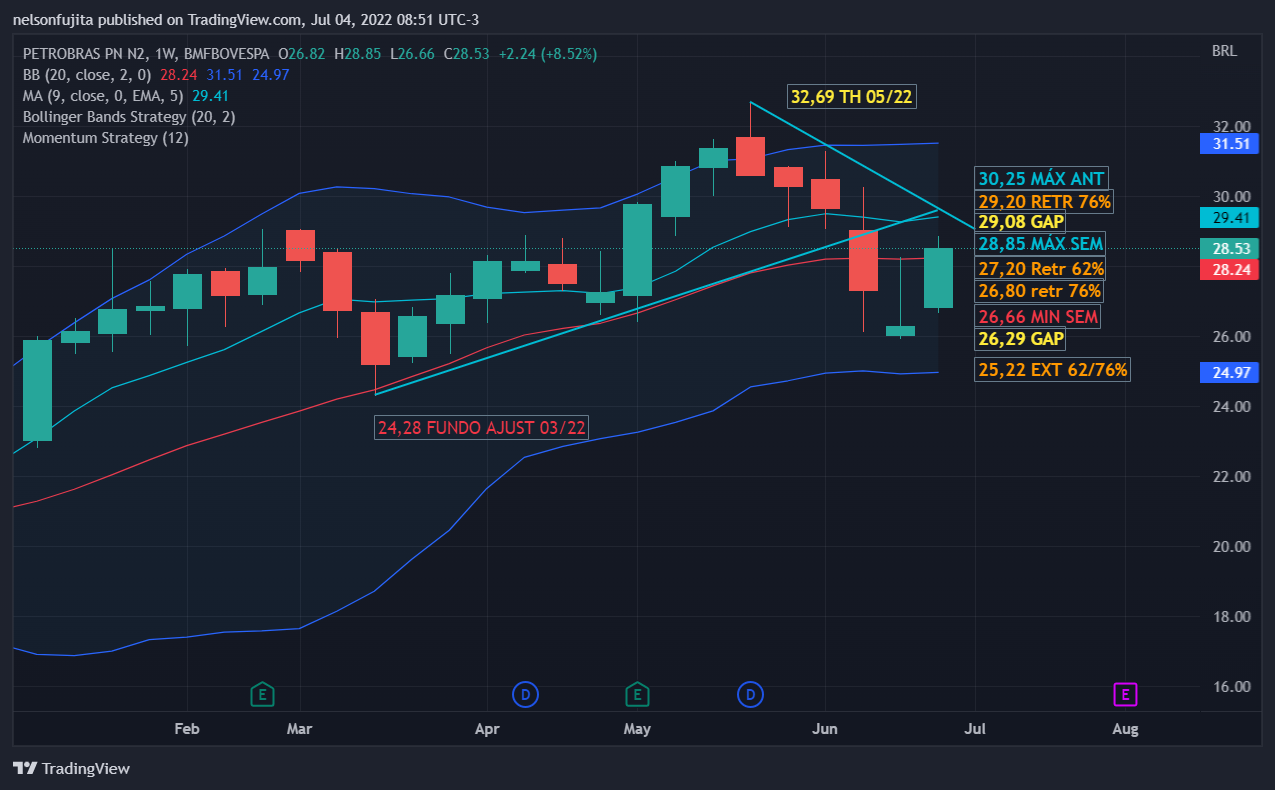Click the latest green weekly candle
This screenshot has height=790, width=1275.
pos(938,278)
